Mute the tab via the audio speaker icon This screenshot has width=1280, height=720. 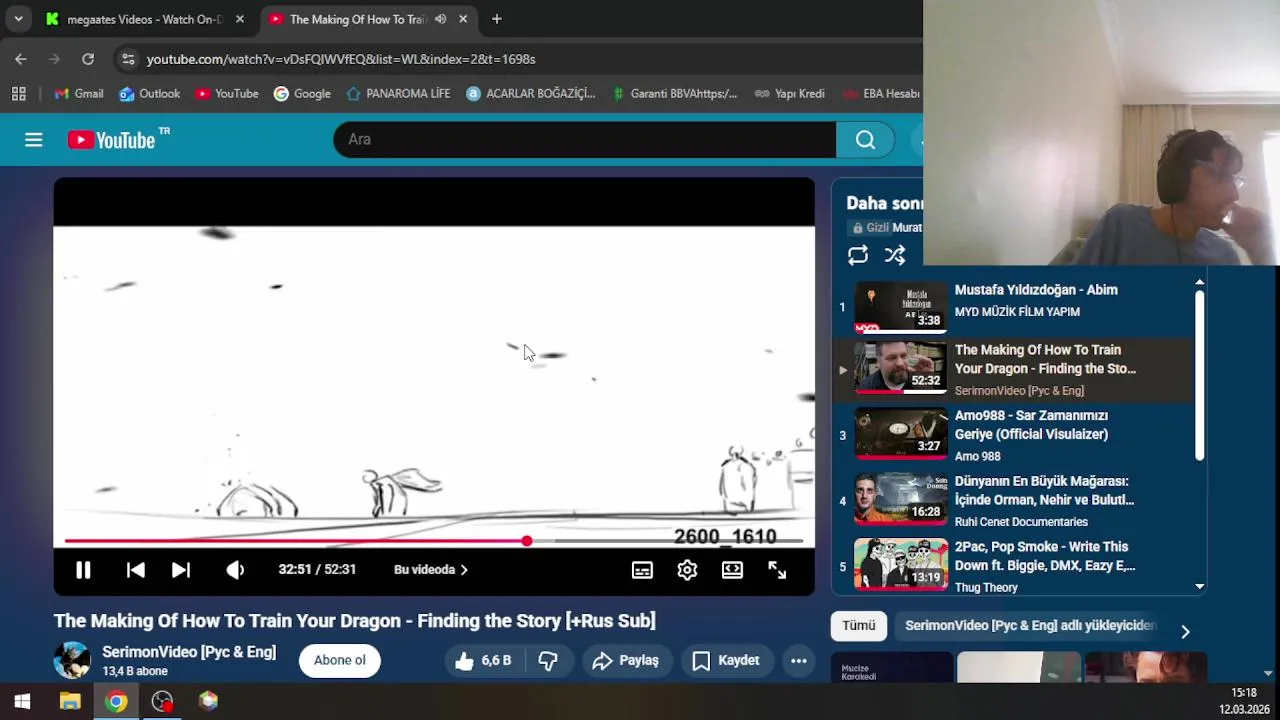click(440, 19)
